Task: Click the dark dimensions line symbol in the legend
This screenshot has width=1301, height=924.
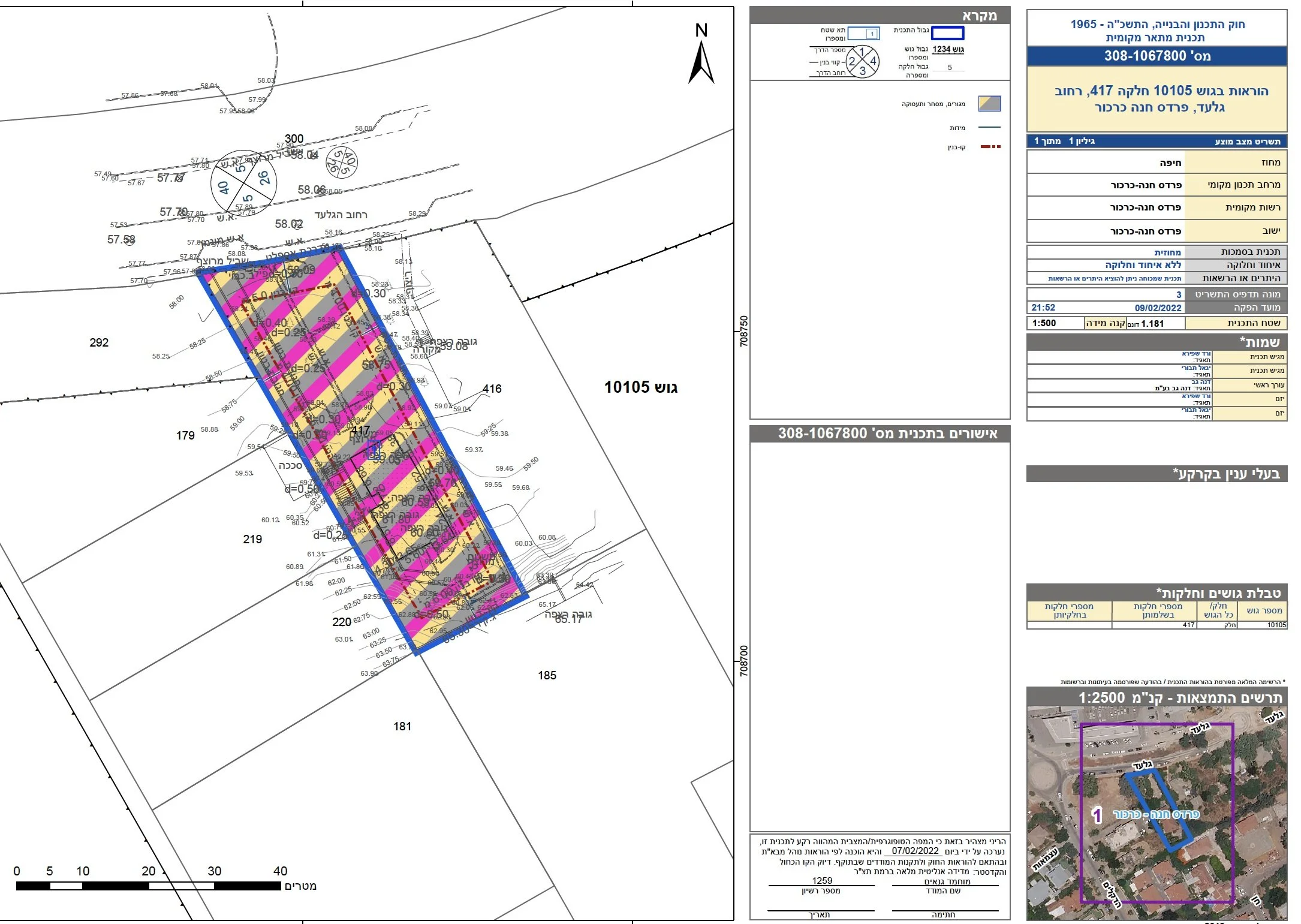Action: [x=989, y=127]
